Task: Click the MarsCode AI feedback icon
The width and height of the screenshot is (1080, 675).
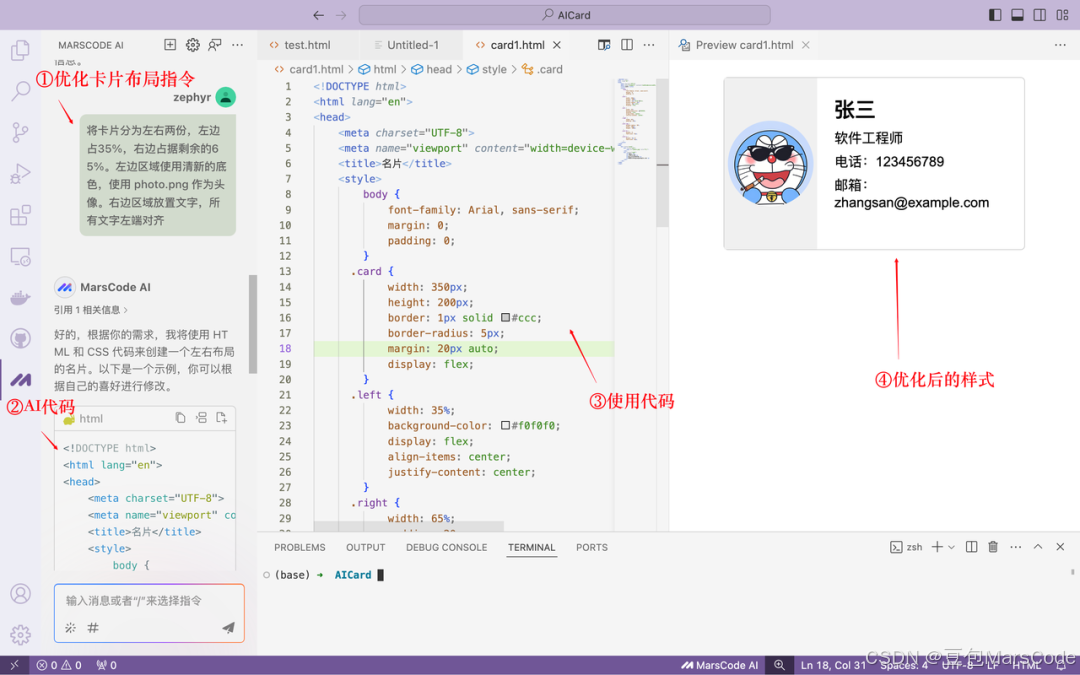Action: [x=215, y=45]
